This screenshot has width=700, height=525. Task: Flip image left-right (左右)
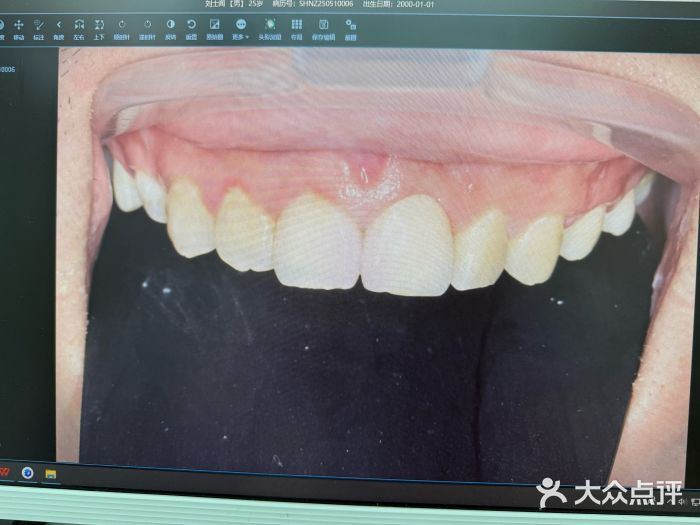point(79,29)
